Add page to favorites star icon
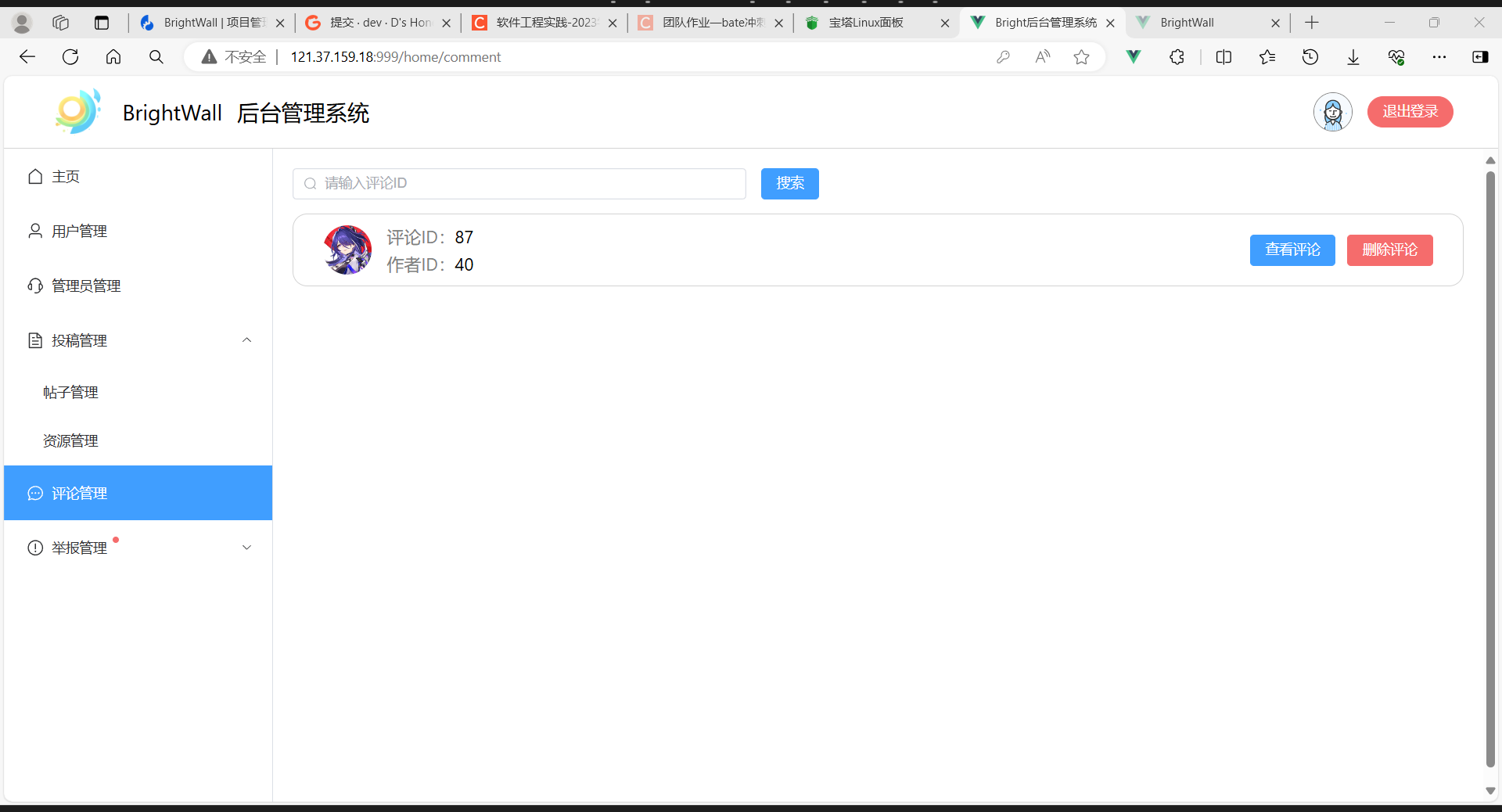This screenshot has width=1502, height=812. tap(1081, 57)
